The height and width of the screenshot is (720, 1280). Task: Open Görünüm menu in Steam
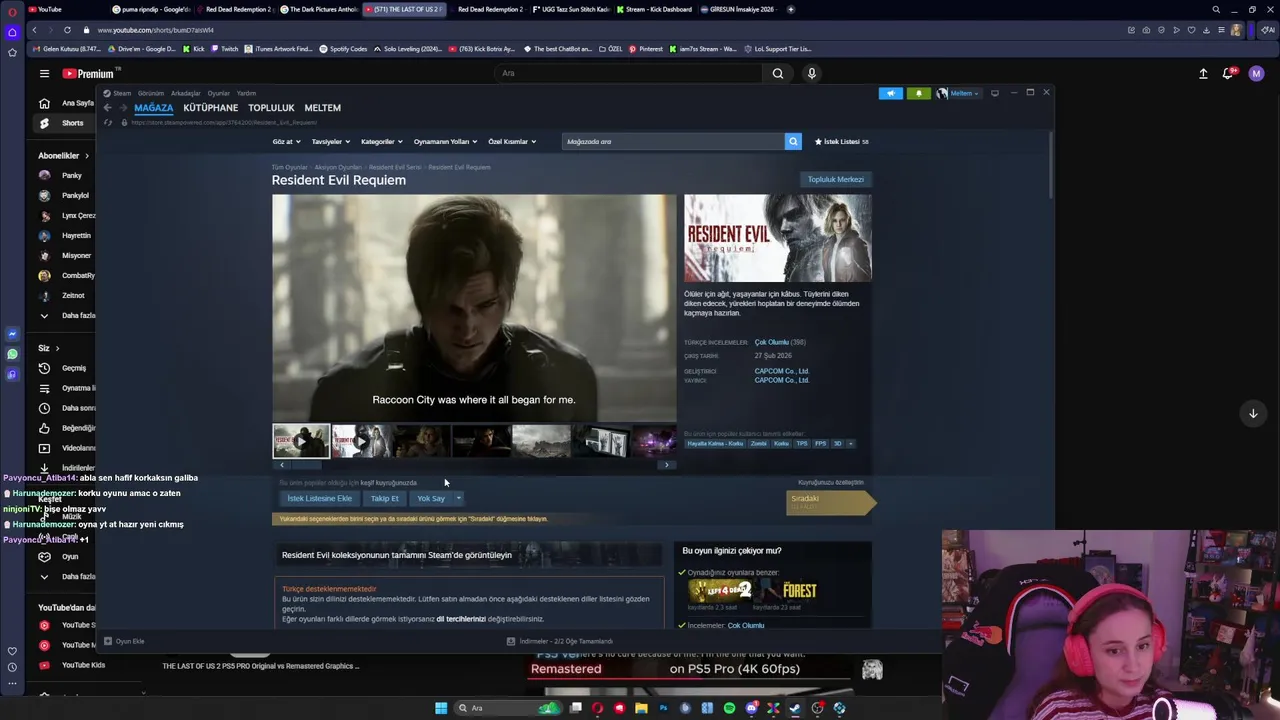point(151,93)
